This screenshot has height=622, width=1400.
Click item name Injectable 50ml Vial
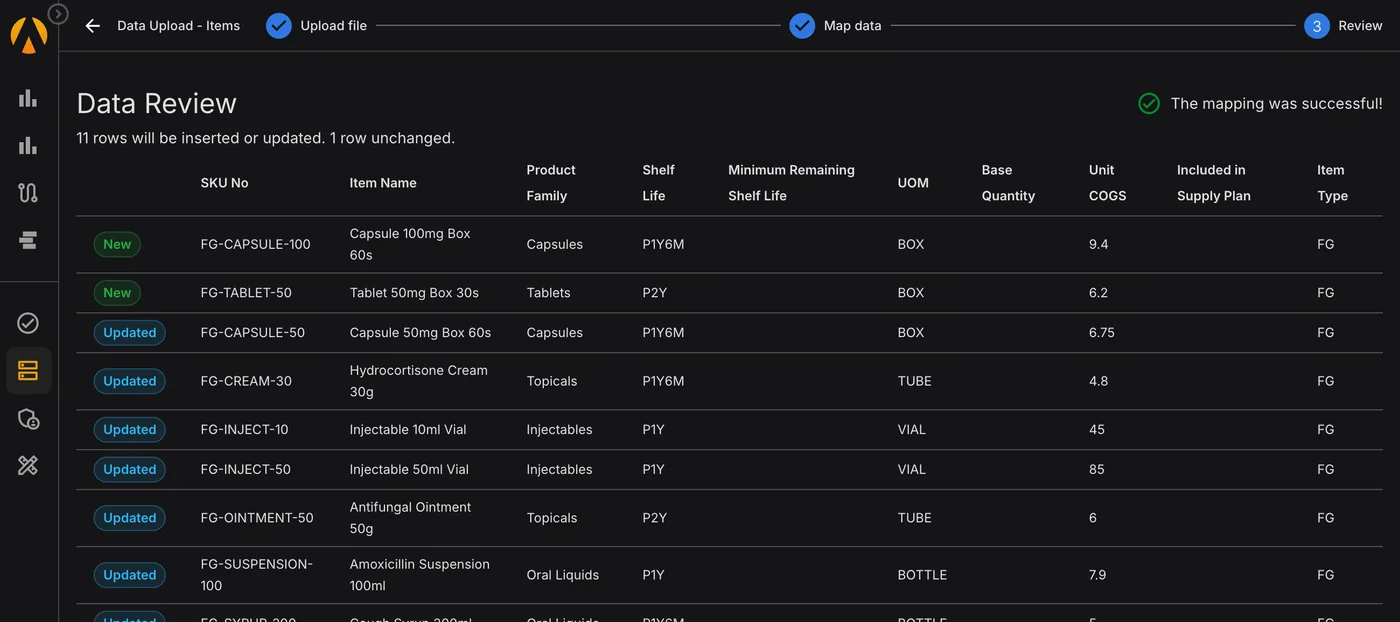pyautogui.click(x=409, y=470)
